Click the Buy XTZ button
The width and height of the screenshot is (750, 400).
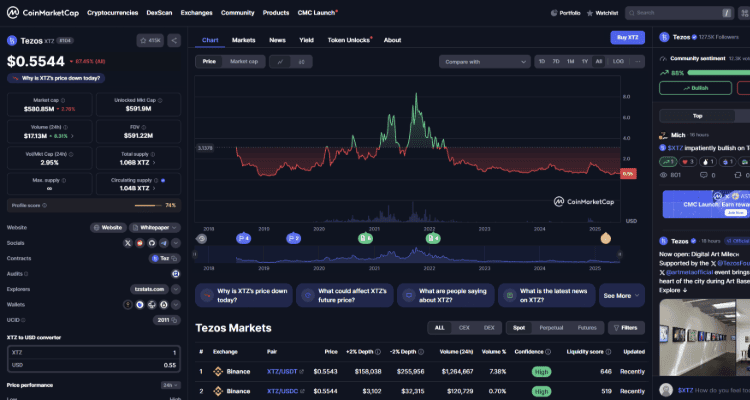click(x=628, y=37)
